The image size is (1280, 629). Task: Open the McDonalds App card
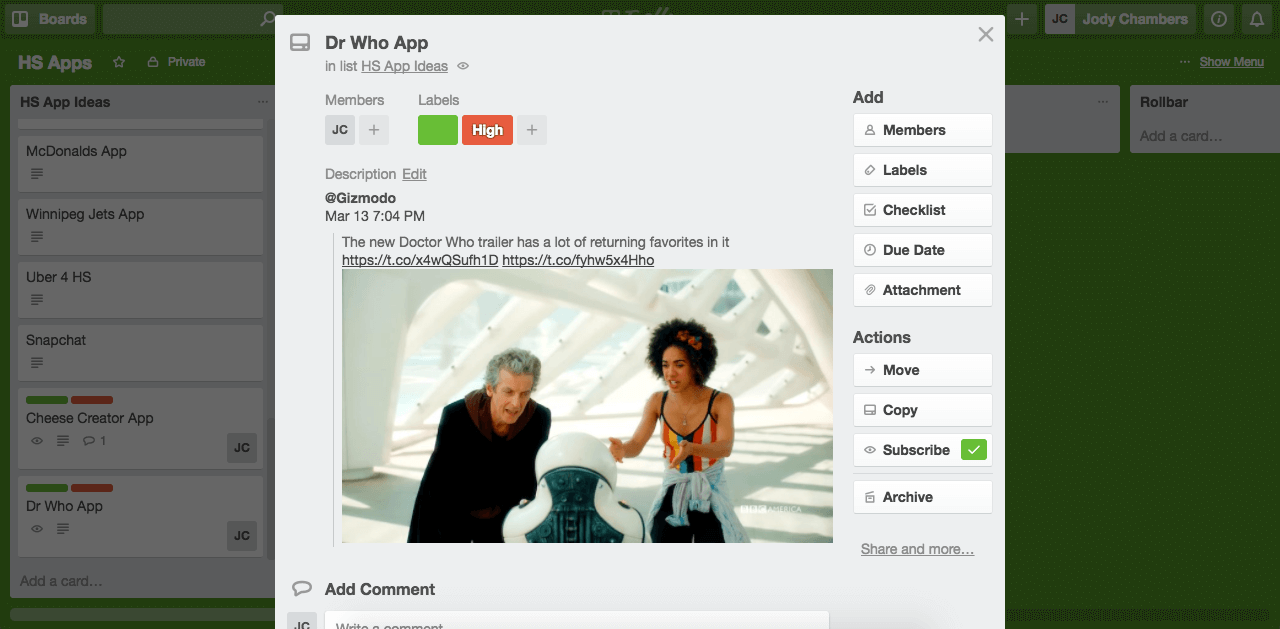(141, 164)
